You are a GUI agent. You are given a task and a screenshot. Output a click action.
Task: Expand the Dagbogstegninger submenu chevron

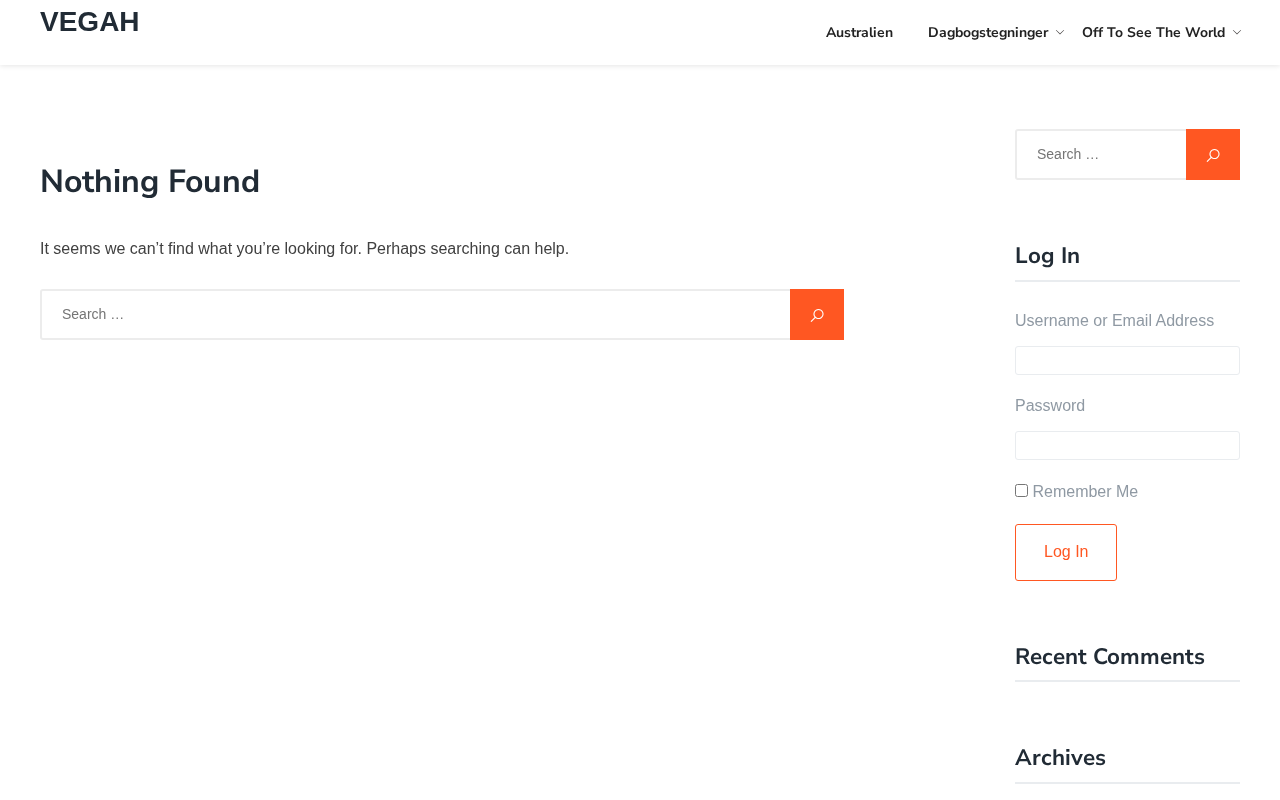click(x=1060, y=33)
